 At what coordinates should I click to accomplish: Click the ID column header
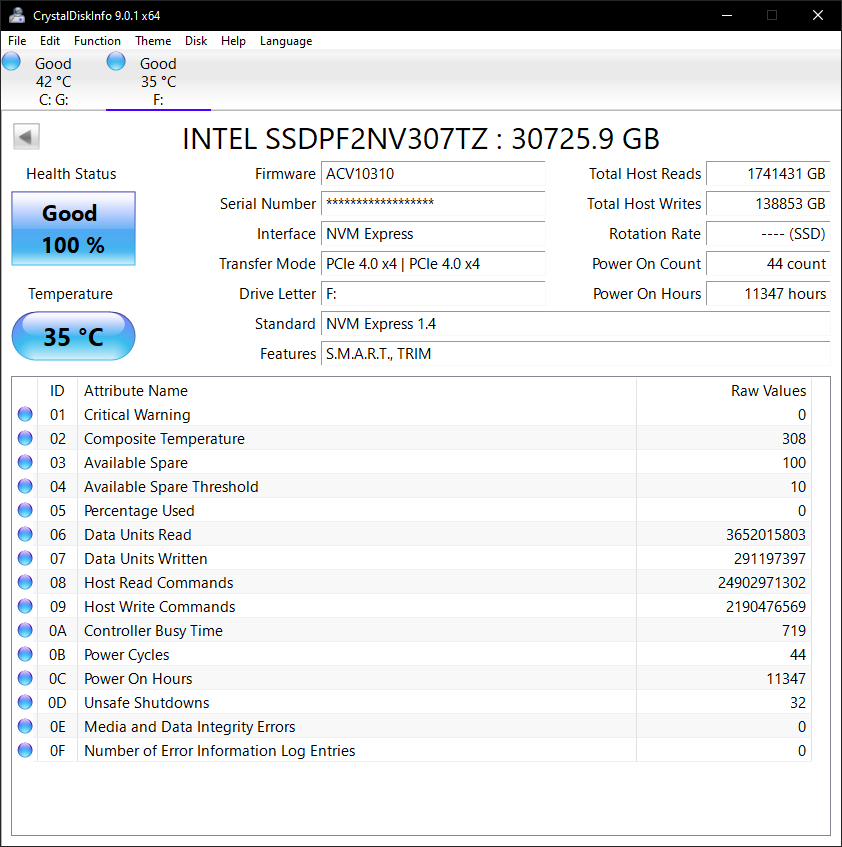click(57, 391)
